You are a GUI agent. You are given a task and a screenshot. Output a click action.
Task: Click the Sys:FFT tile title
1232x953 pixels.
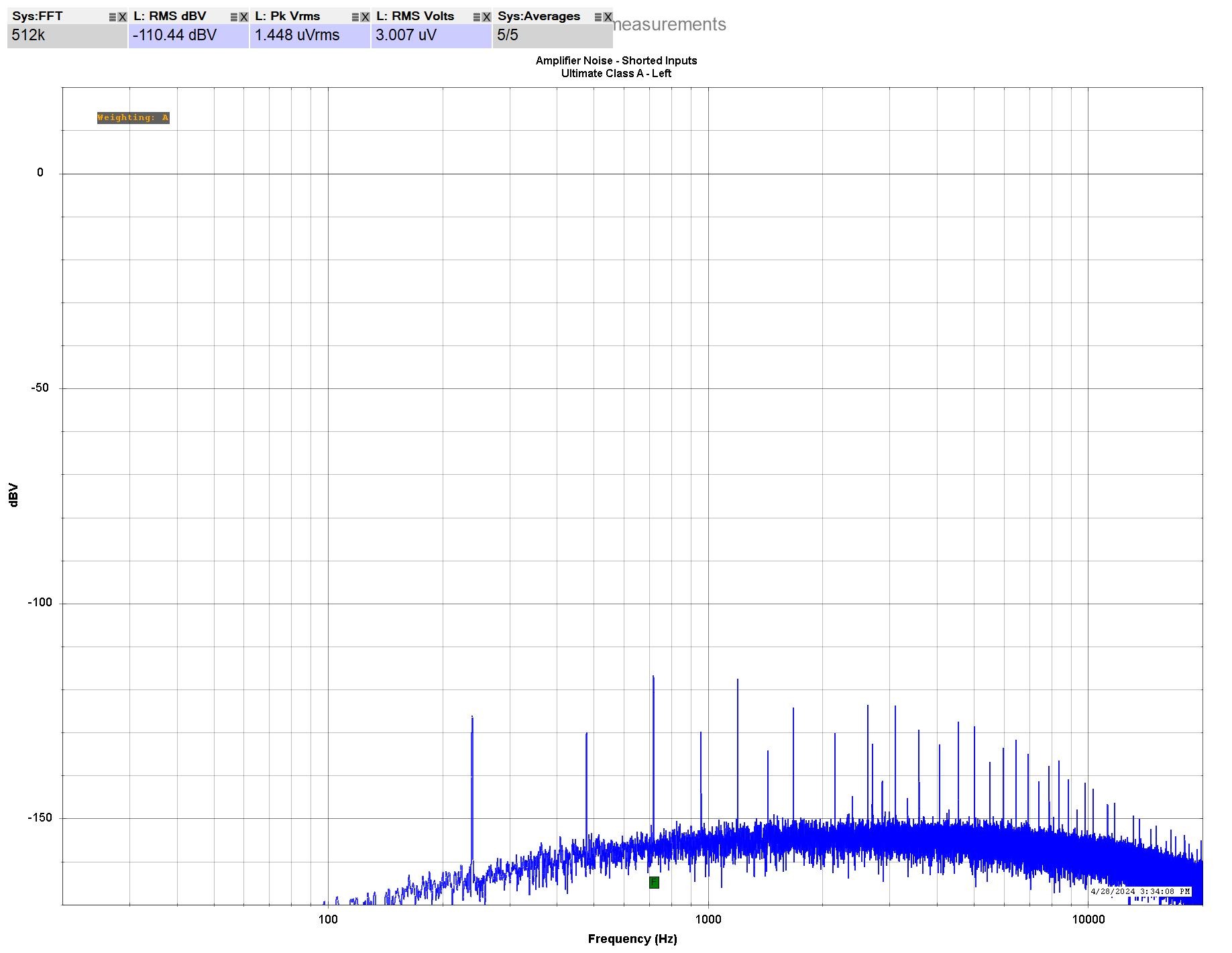(x=38, y=16)
